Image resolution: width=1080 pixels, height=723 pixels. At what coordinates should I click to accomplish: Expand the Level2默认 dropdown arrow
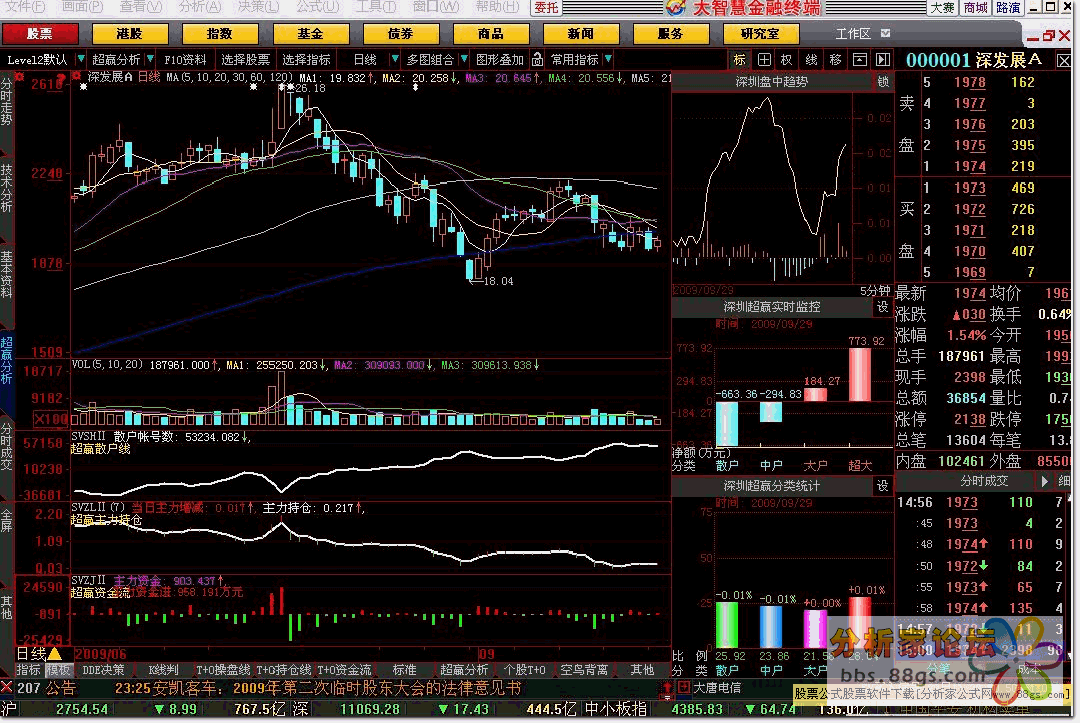point(81,59)
